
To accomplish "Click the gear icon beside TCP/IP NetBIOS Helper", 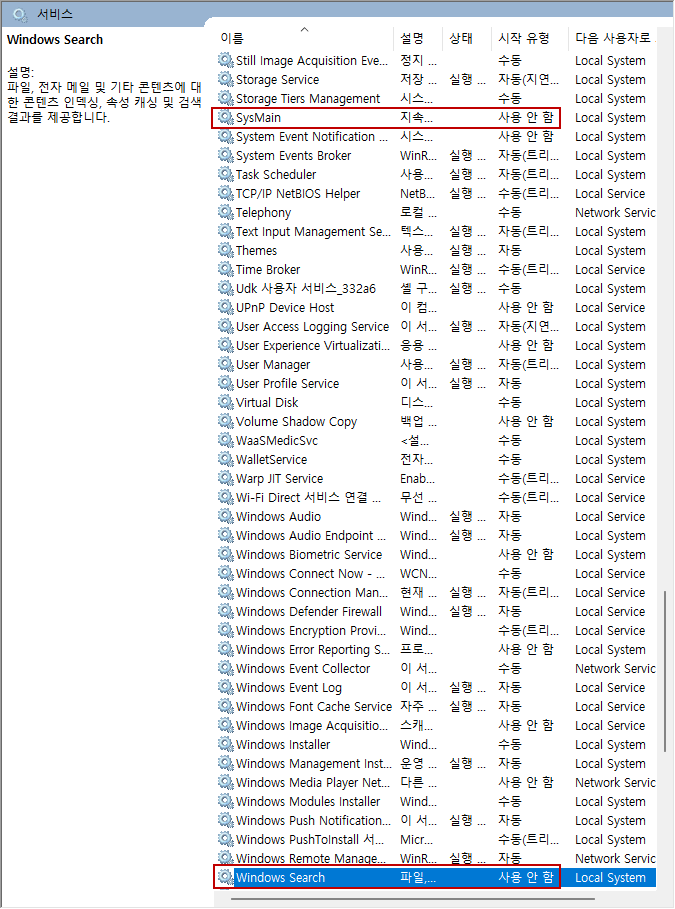I will pyautogui.click(x=226, y=194).
